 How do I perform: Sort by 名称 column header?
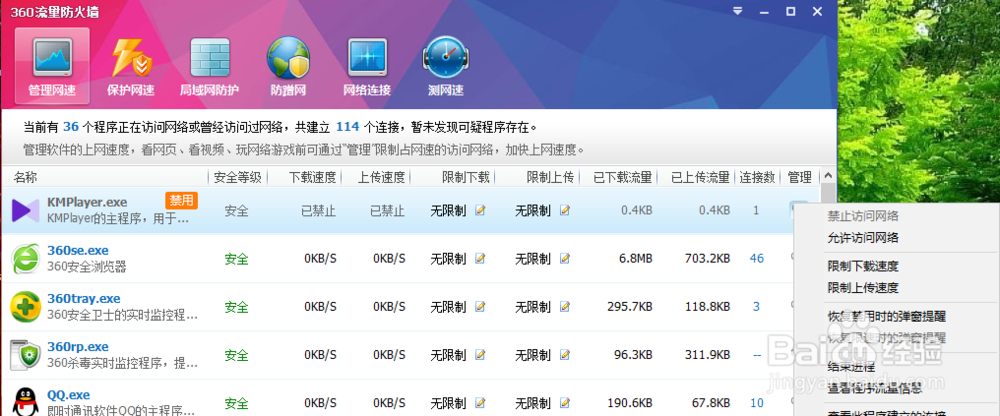26,177
